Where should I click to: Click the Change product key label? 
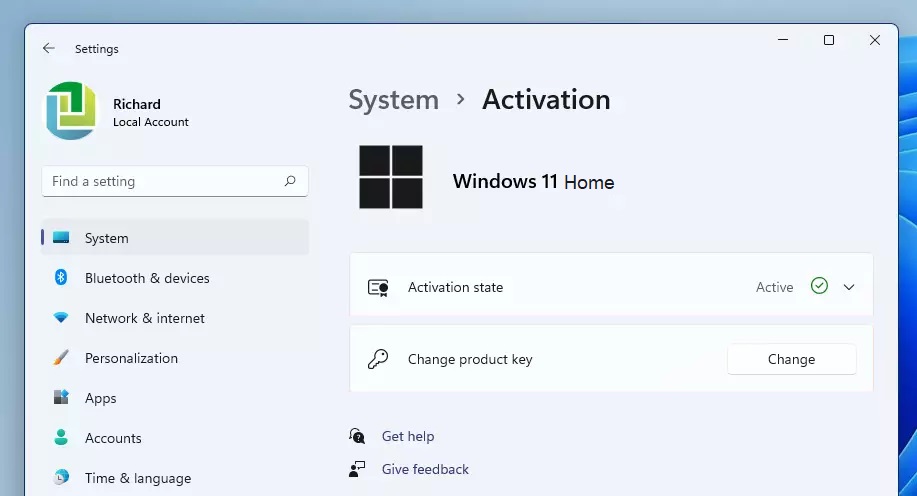click(x=470, y=359)
